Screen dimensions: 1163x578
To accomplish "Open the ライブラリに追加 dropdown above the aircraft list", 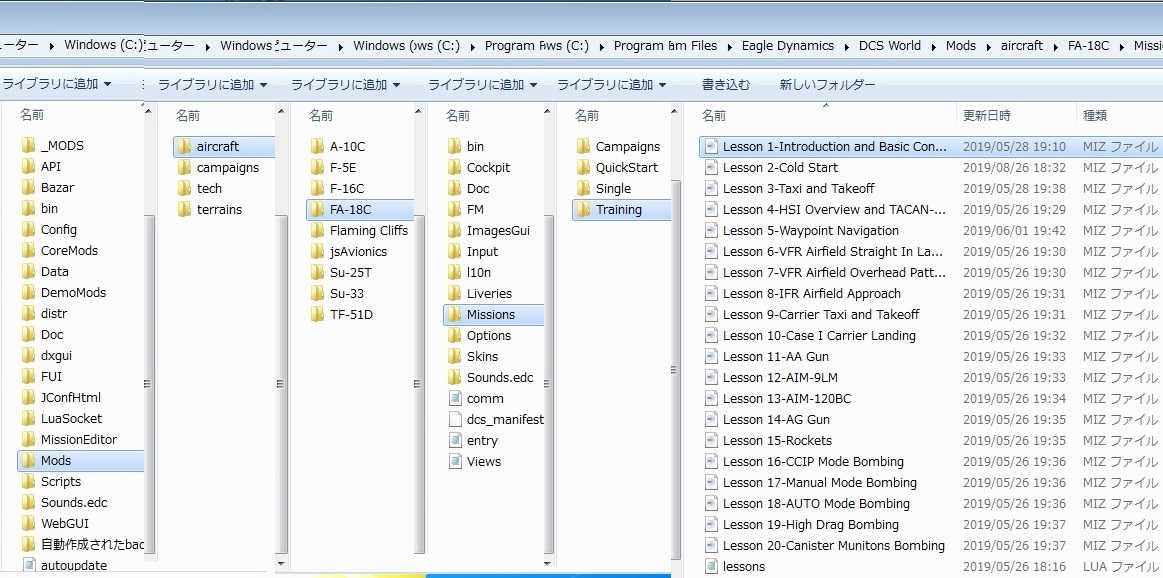I will click(x=213, y=85).
